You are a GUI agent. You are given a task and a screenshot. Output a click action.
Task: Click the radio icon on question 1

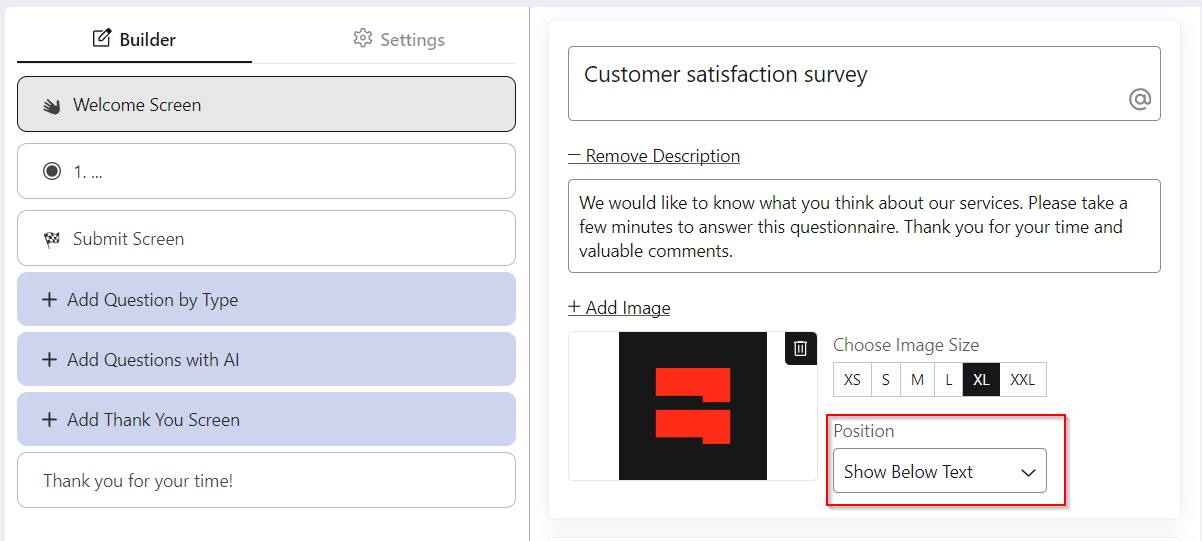tap(52, 171)
